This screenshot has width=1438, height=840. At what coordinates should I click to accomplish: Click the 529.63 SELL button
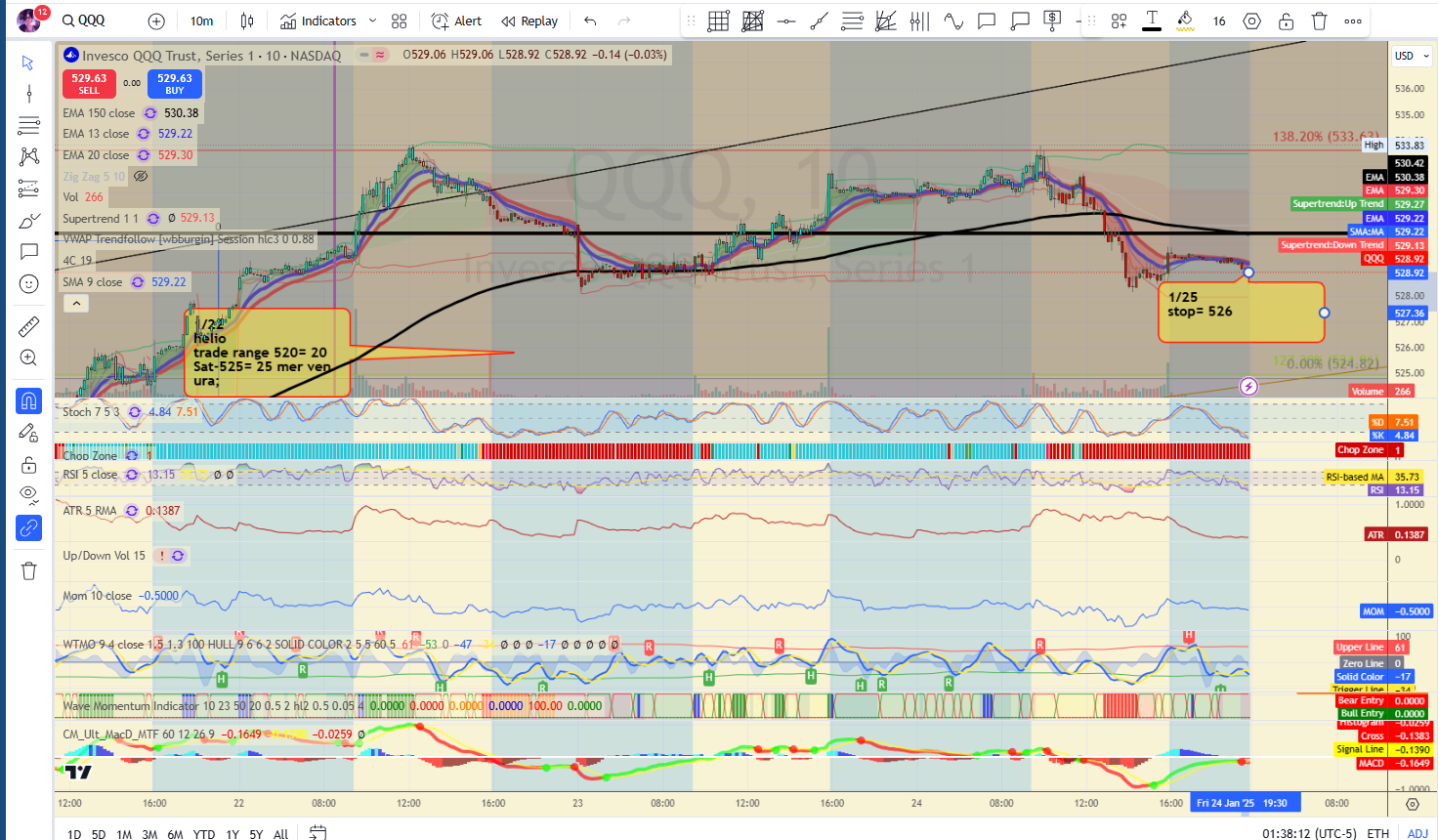coord(89,84)
